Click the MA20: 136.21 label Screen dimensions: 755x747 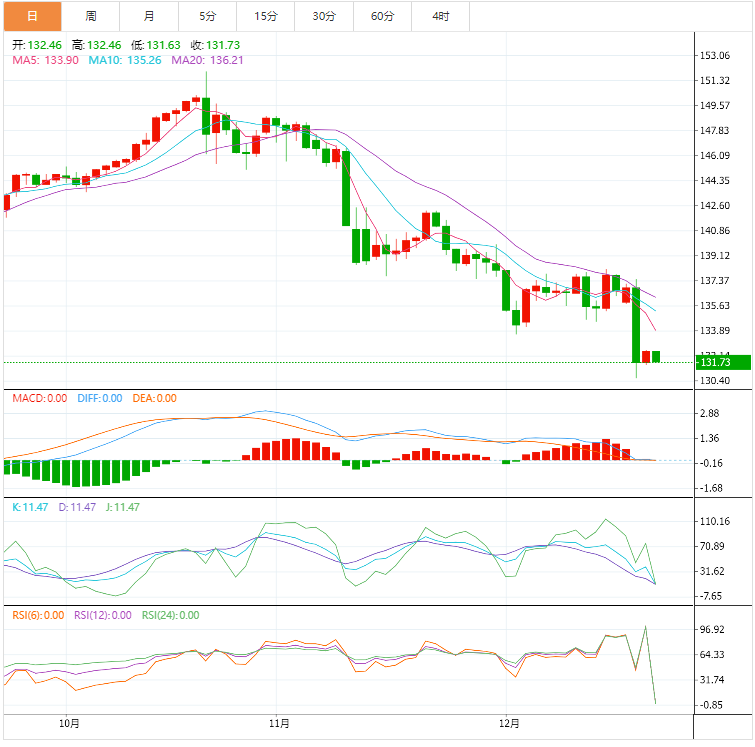pyautogui.click(x=208, y=60)
